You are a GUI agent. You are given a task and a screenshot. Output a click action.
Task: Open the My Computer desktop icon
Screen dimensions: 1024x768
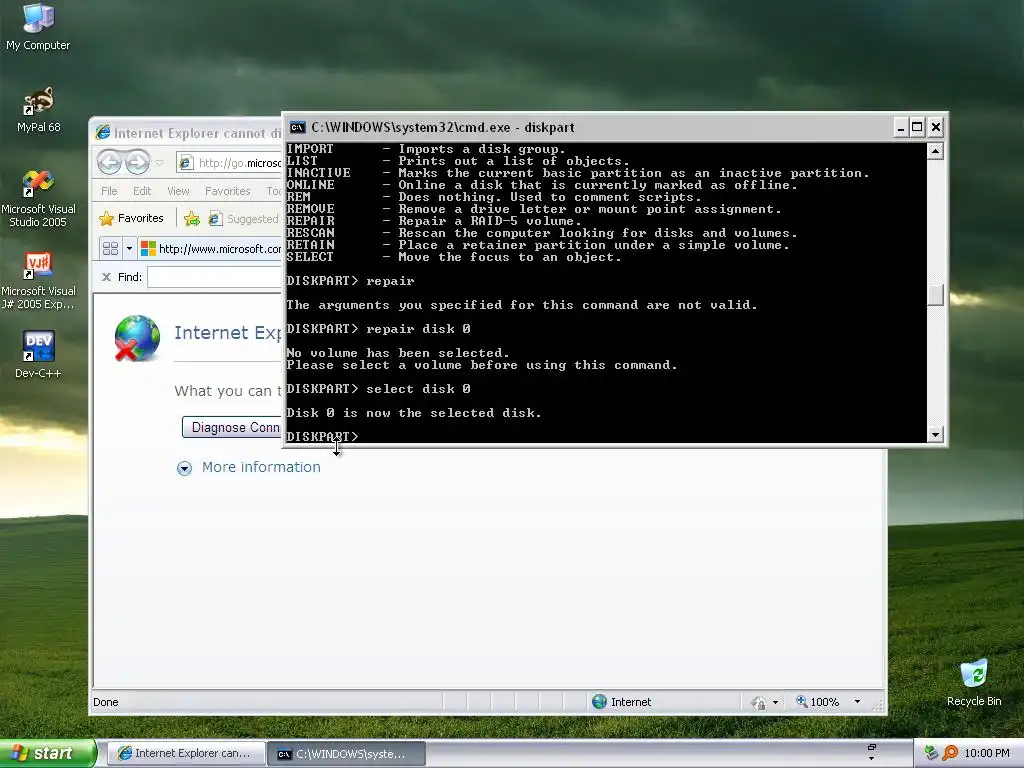pyautogui.click(x=38, y=27)
